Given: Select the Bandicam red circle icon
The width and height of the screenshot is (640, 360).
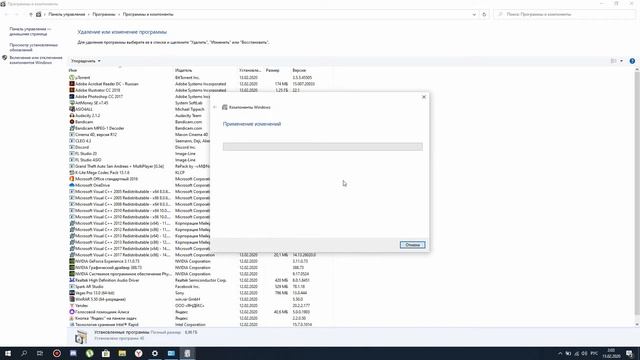Looking at the screenshot, I should (72, 122).
